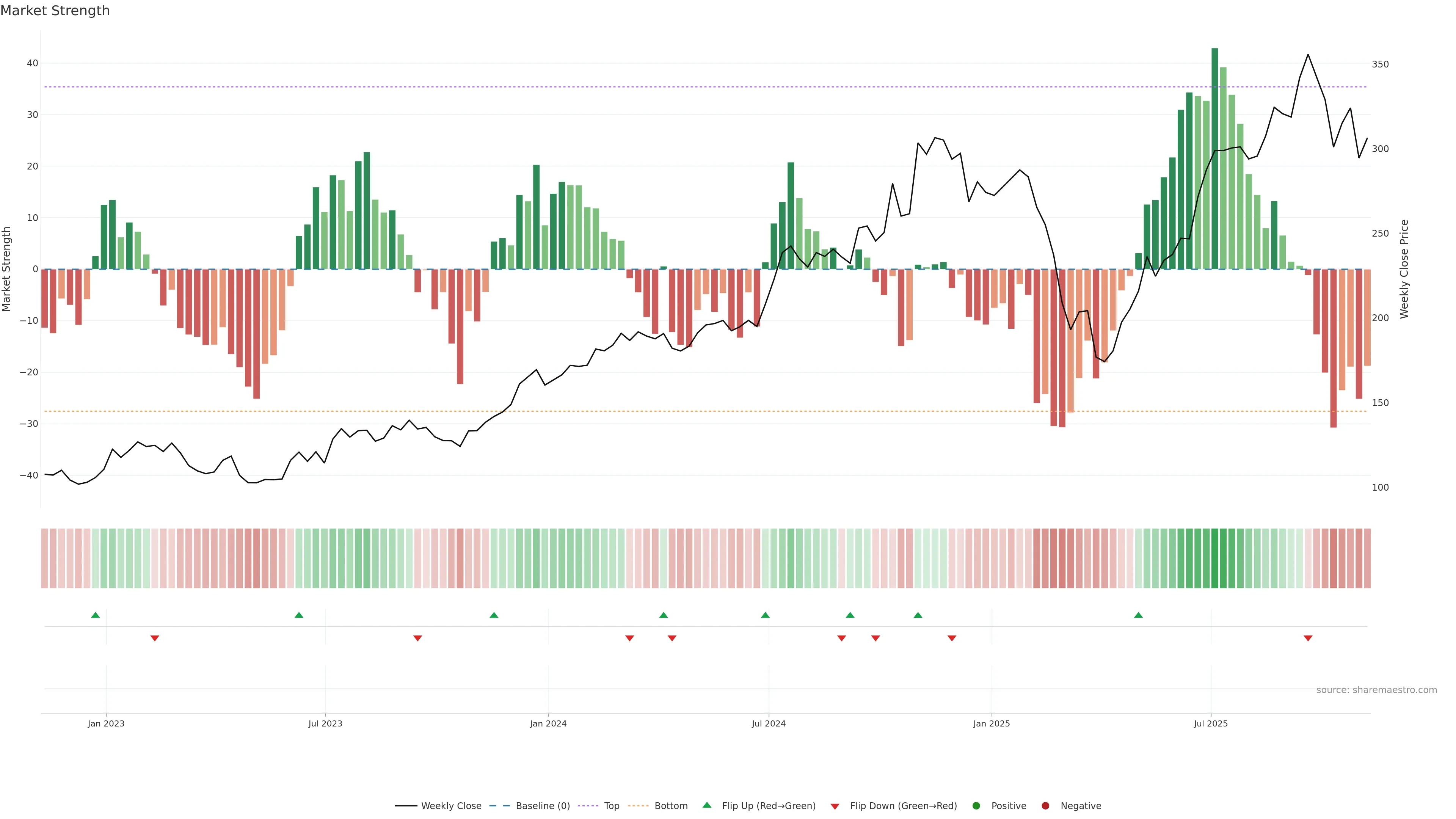Click the Weekly Close legend line

click(x=406, y=806)
